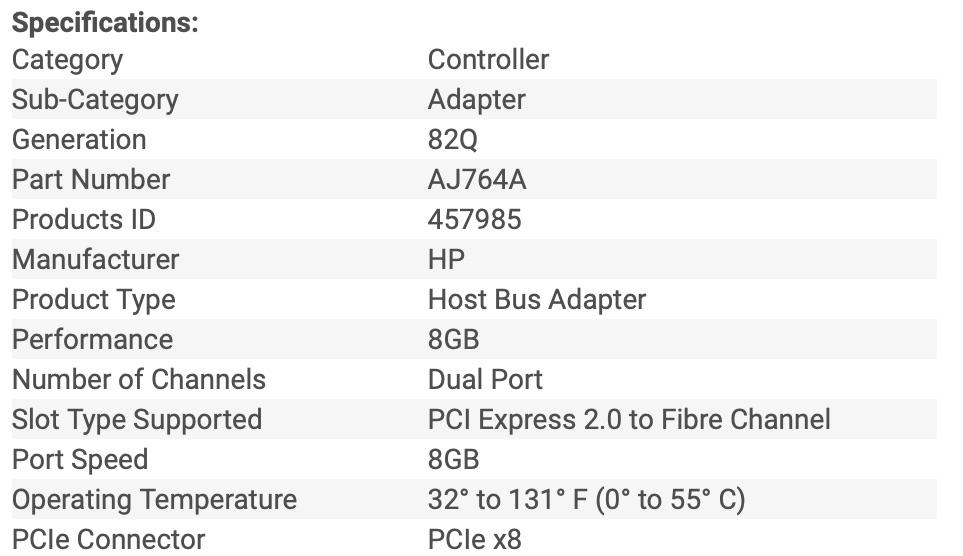Click the Part Number label

pyautogui.click(x=91, y=180)
